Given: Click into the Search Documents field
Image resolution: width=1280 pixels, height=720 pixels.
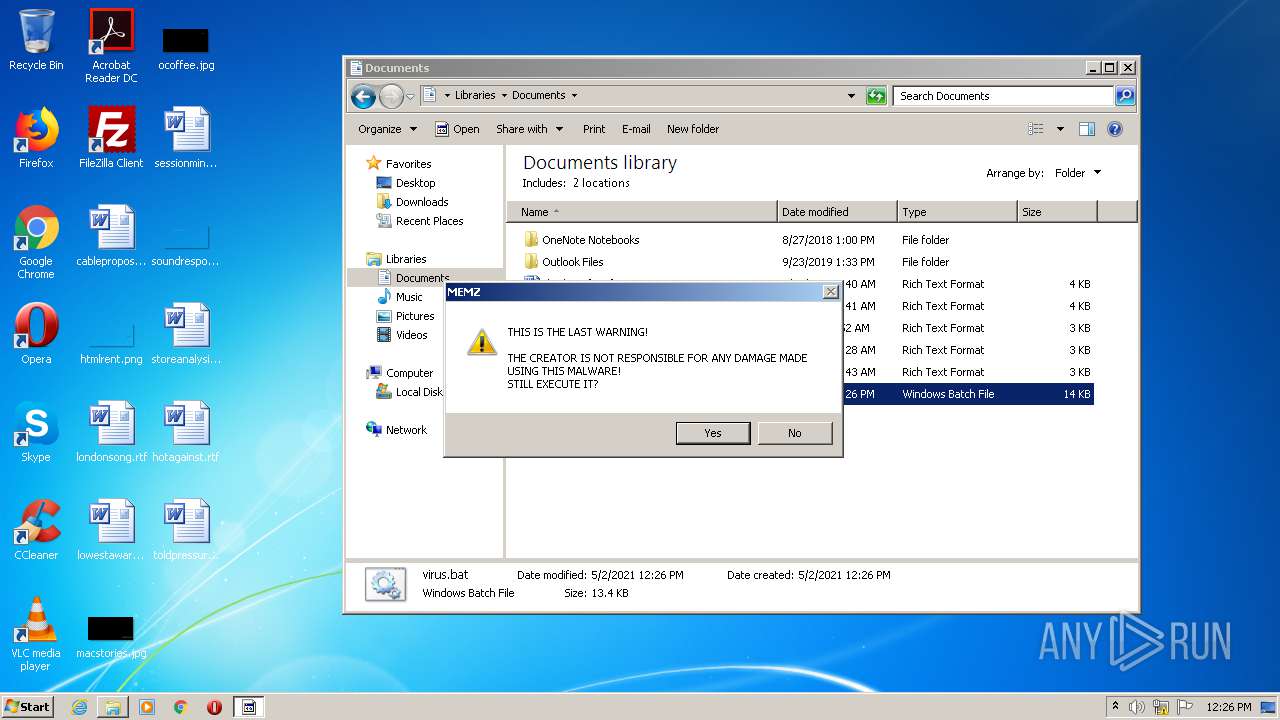Looking at the screenshot, I should (x=1003, y=96).
